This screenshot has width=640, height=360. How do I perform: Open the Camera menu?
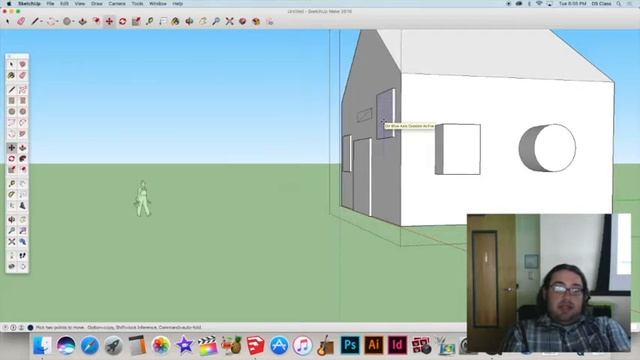click(117, 4)
